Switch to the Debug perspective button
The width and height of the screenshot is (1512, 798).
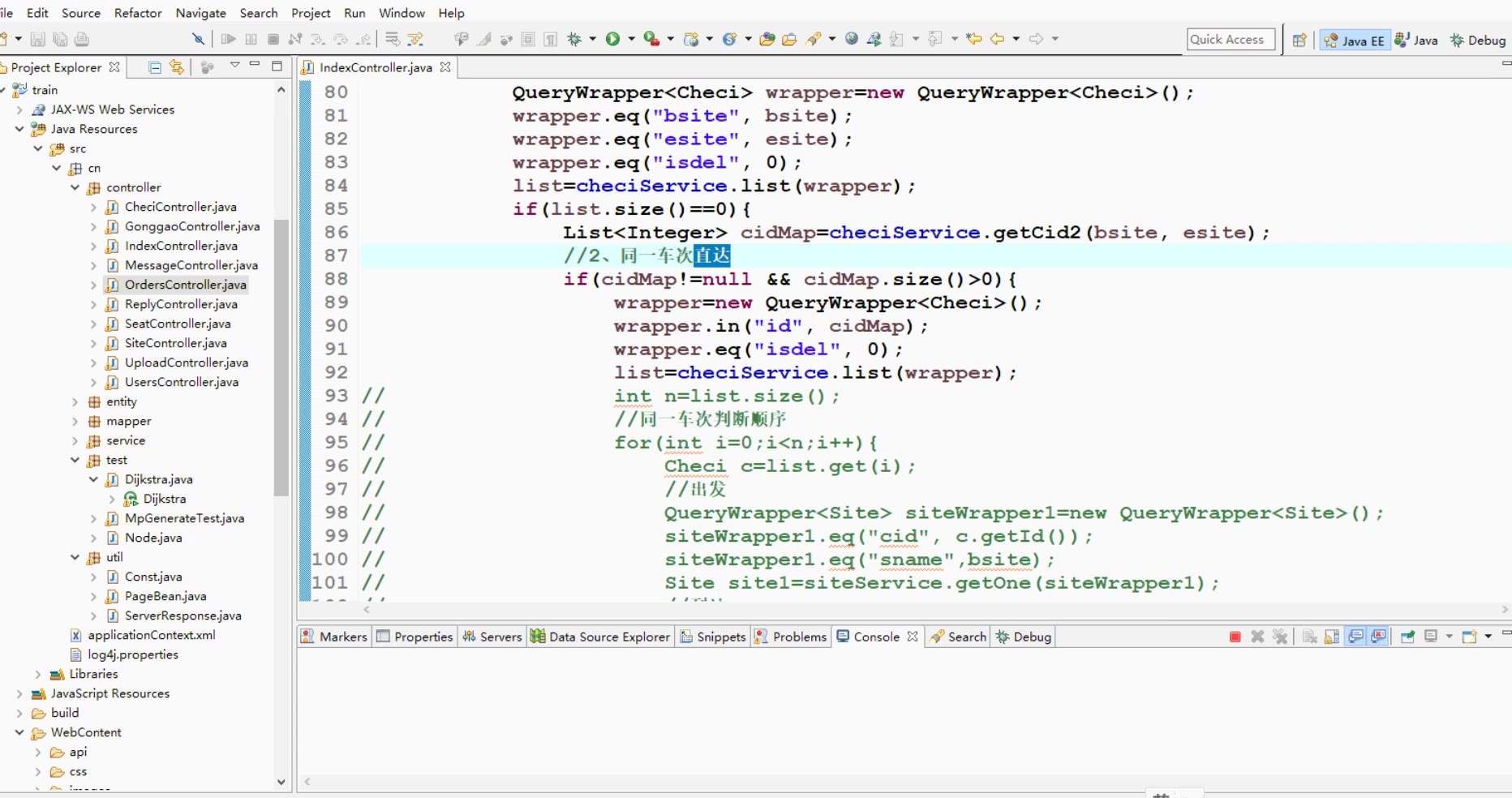(x=1478, y=41)
